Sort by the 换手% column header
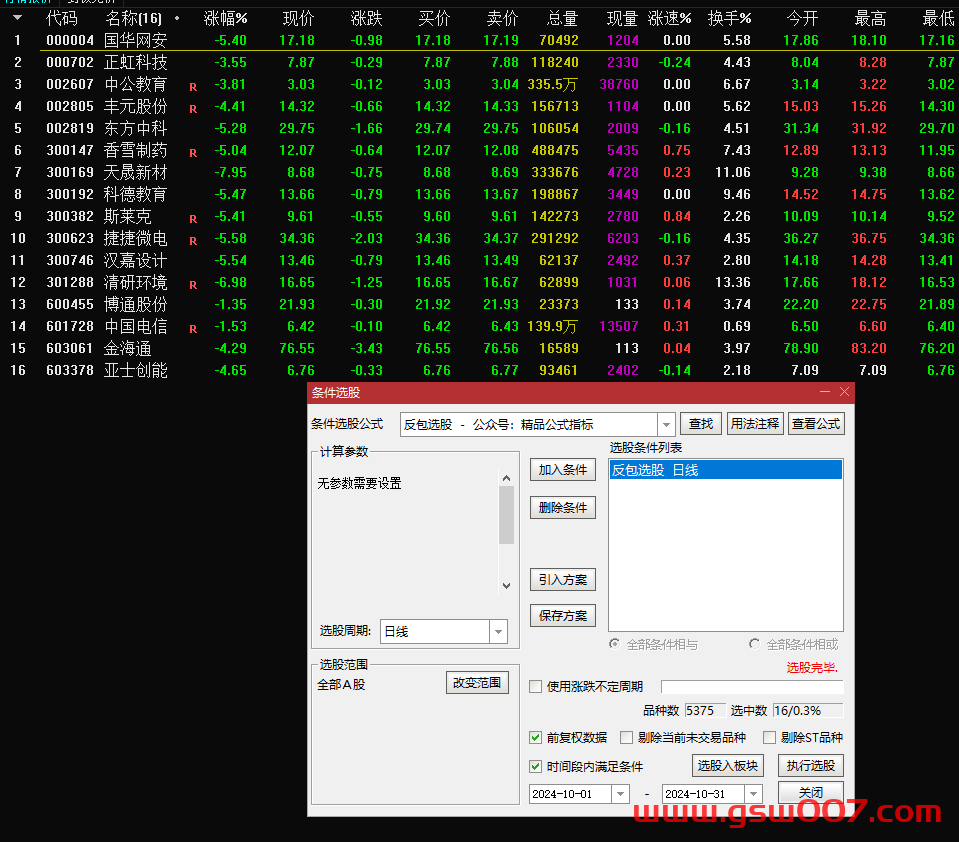Screen dimensions: 959x842 pyautogui.click(x=730, y=18)
